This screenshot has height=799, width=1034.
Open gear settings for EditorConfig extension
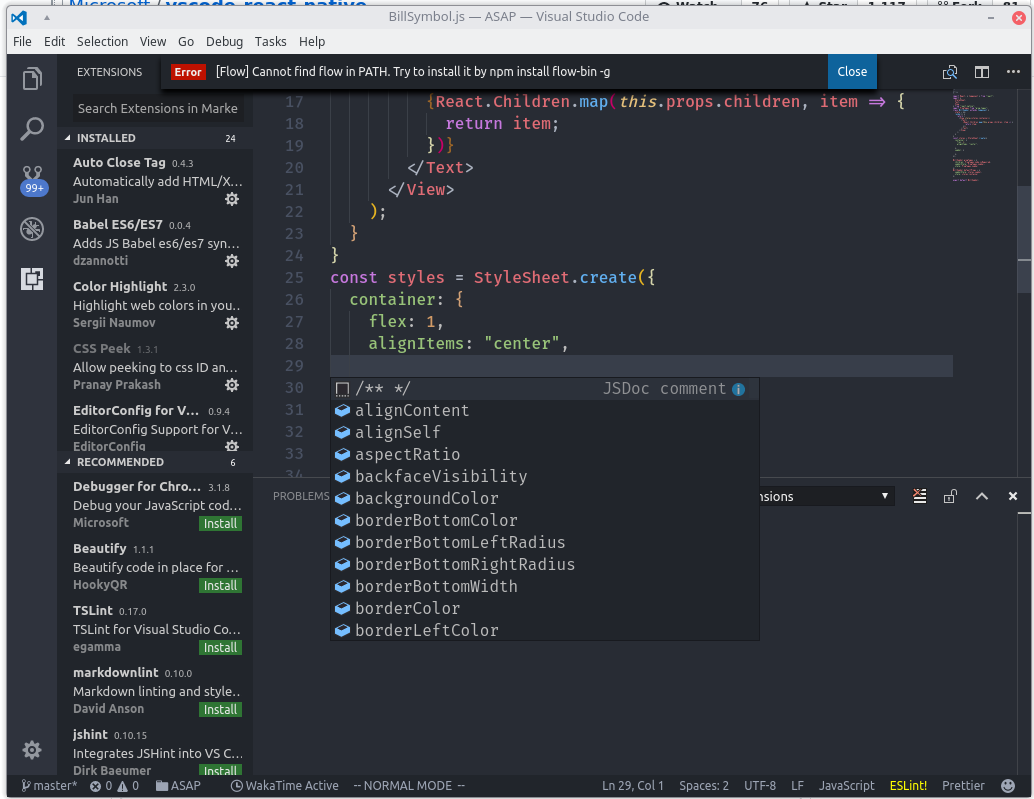click(231, 446)
